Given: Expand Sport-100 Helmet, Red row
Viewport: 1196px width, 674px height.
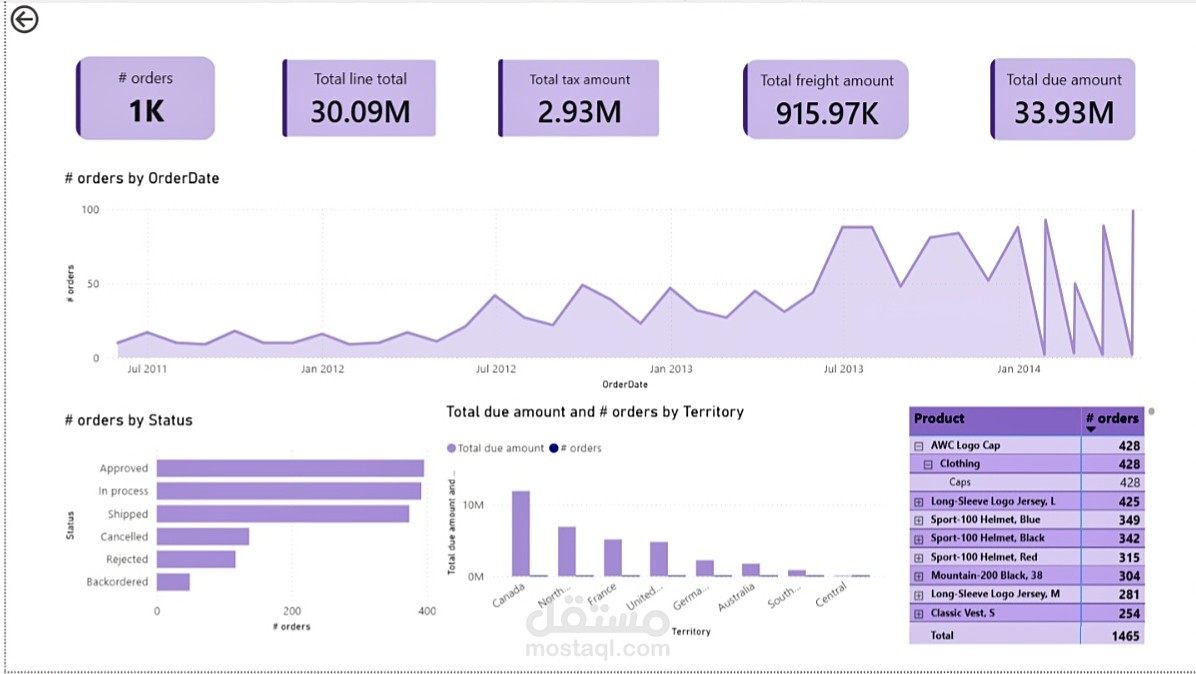Looking at the screenshot, I should 918,557.
